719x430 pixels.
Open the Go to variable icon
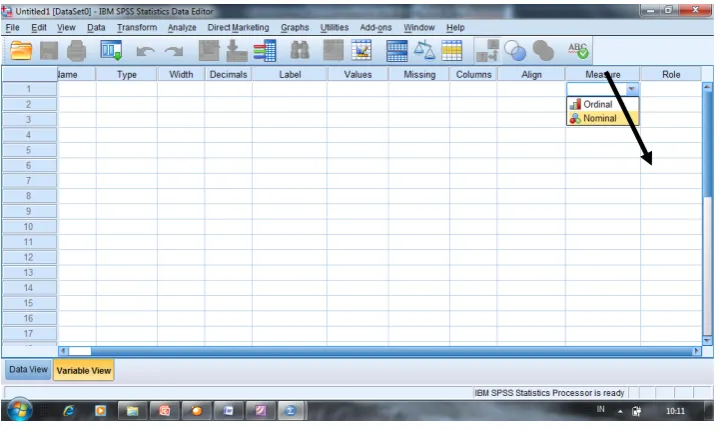click(x=237, y=50)
